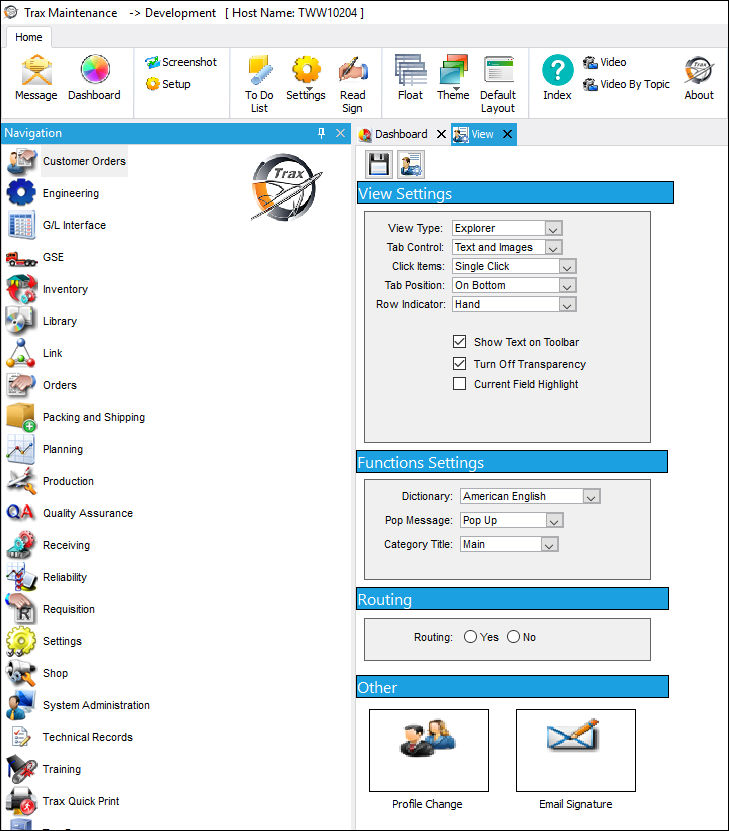
Task: Uncheck Show Text on Toolbar
Action: tap(459, 342)
